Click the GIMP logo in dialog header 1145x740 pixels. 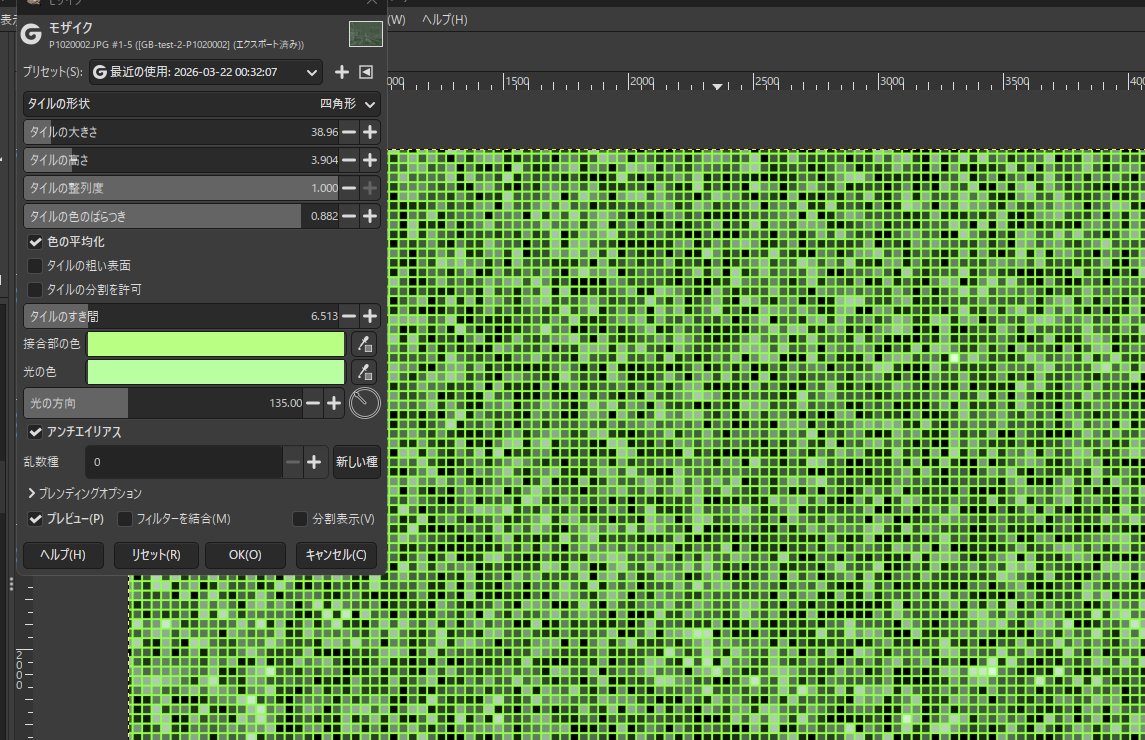[31, 34]
